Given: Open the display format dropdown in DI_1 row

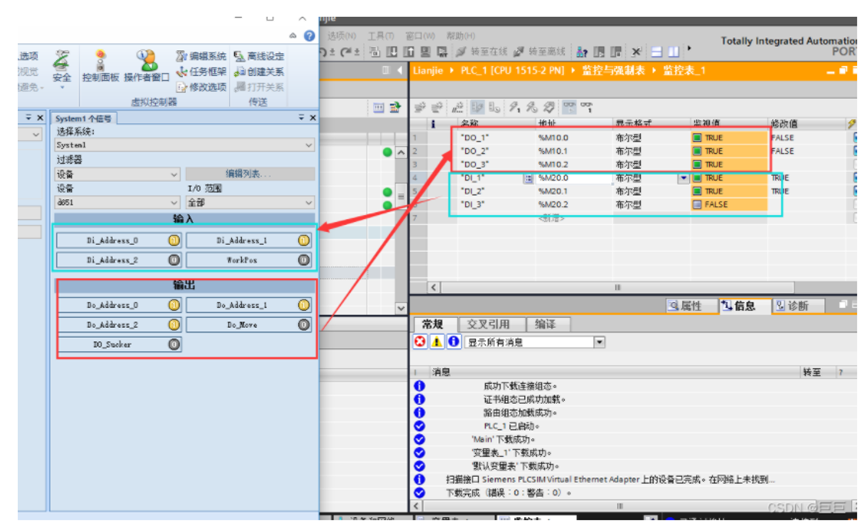Looking at the screenshot, I should 684,178.
